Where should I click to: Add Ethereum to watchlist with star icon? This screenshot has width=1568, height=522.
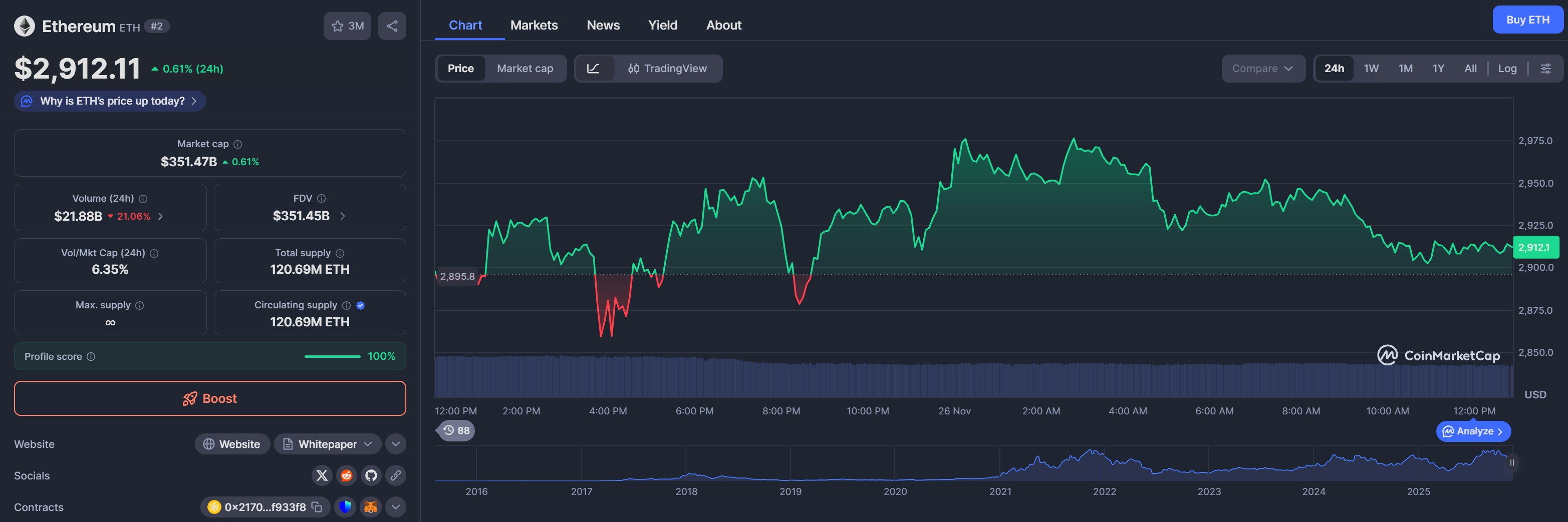(x=347, y=26)
